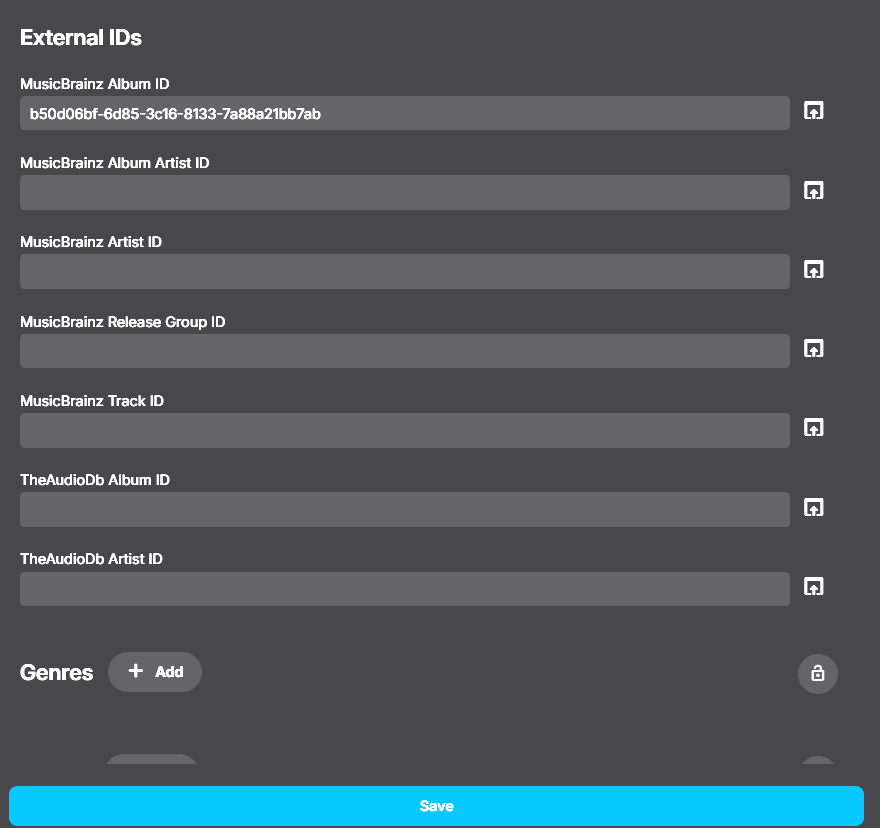The height and width of the screenshot is (828, 880).
Task: Open external link icon for MusicBrainz Track ID
Action: (x=813, y=428)
